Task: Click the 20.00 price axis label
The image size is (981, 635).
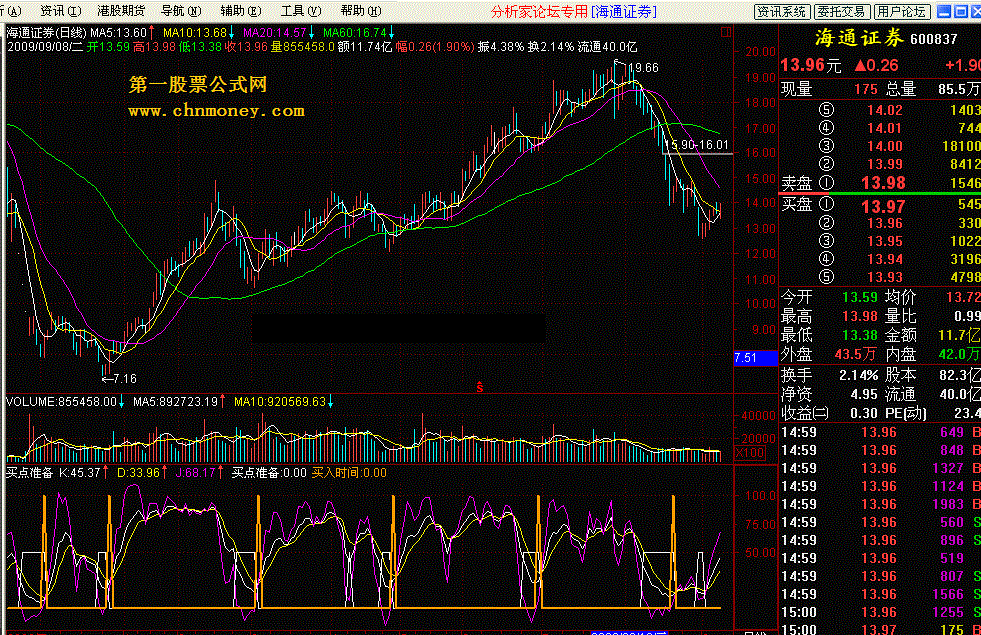Action: (x=760, y=52)
